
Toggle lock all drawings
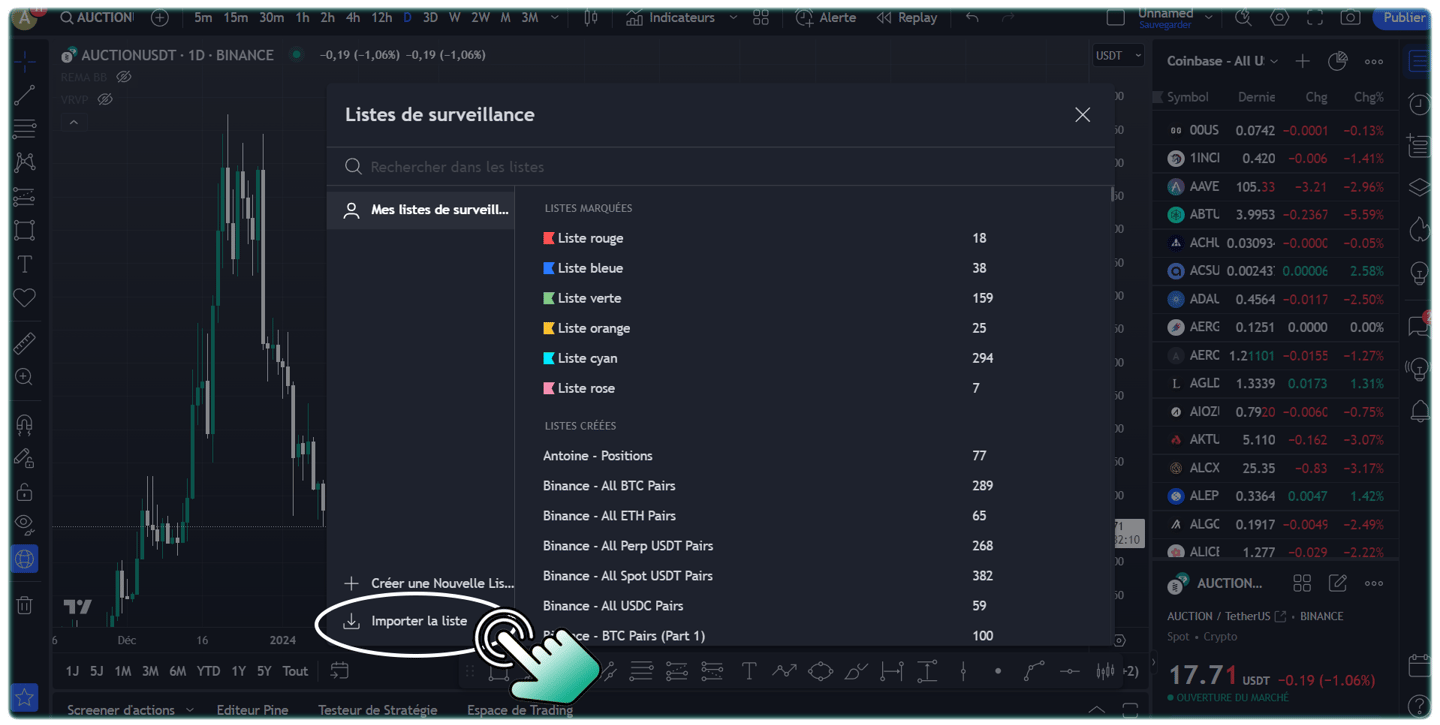tap(25, 491)
